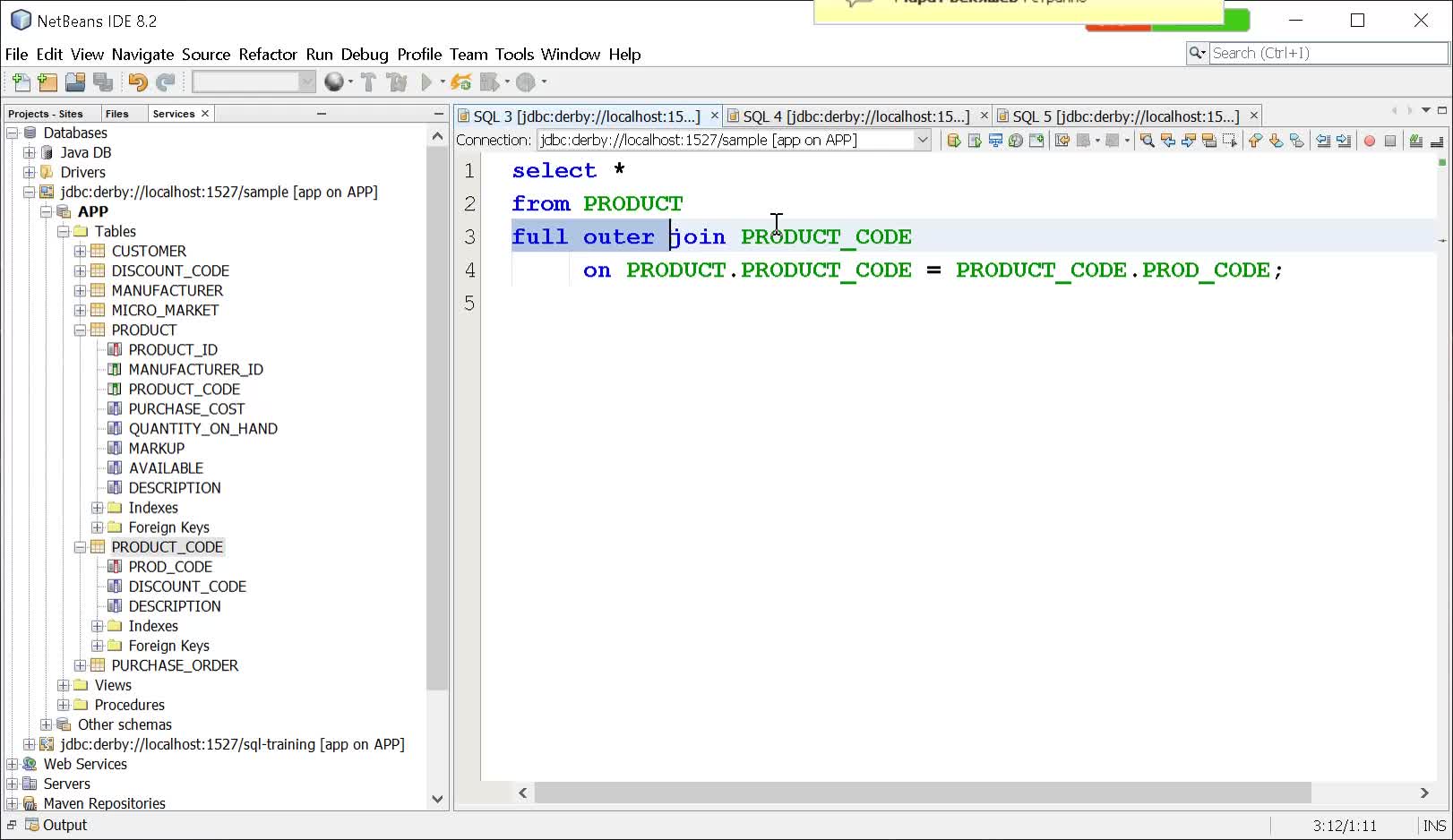Viewport: 1453px width, 840px height.
Task: Open the Tools menu
Action: tap(514, 55)
